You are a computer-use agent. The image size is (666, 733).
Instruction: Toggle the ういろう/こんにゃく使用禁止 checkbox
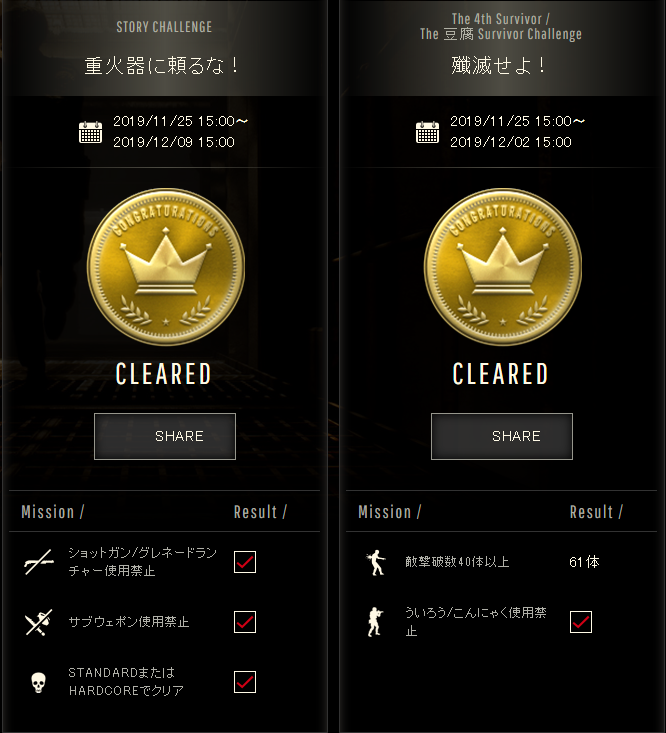point(581,622)
